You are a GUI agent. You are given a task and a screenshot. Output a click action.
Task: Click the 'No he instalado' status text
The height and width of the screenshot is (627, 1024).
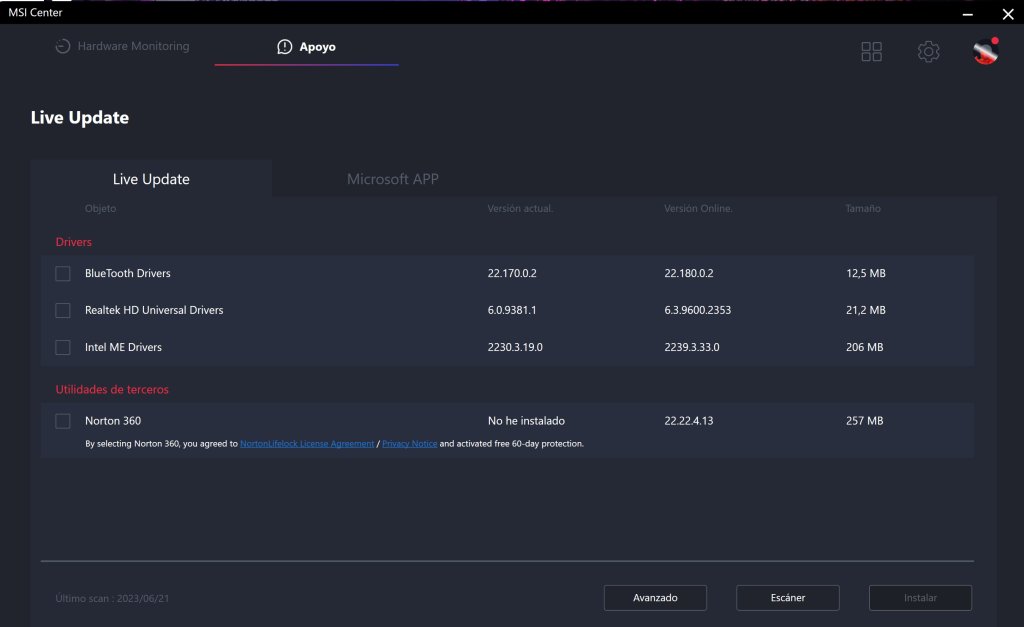526,421
